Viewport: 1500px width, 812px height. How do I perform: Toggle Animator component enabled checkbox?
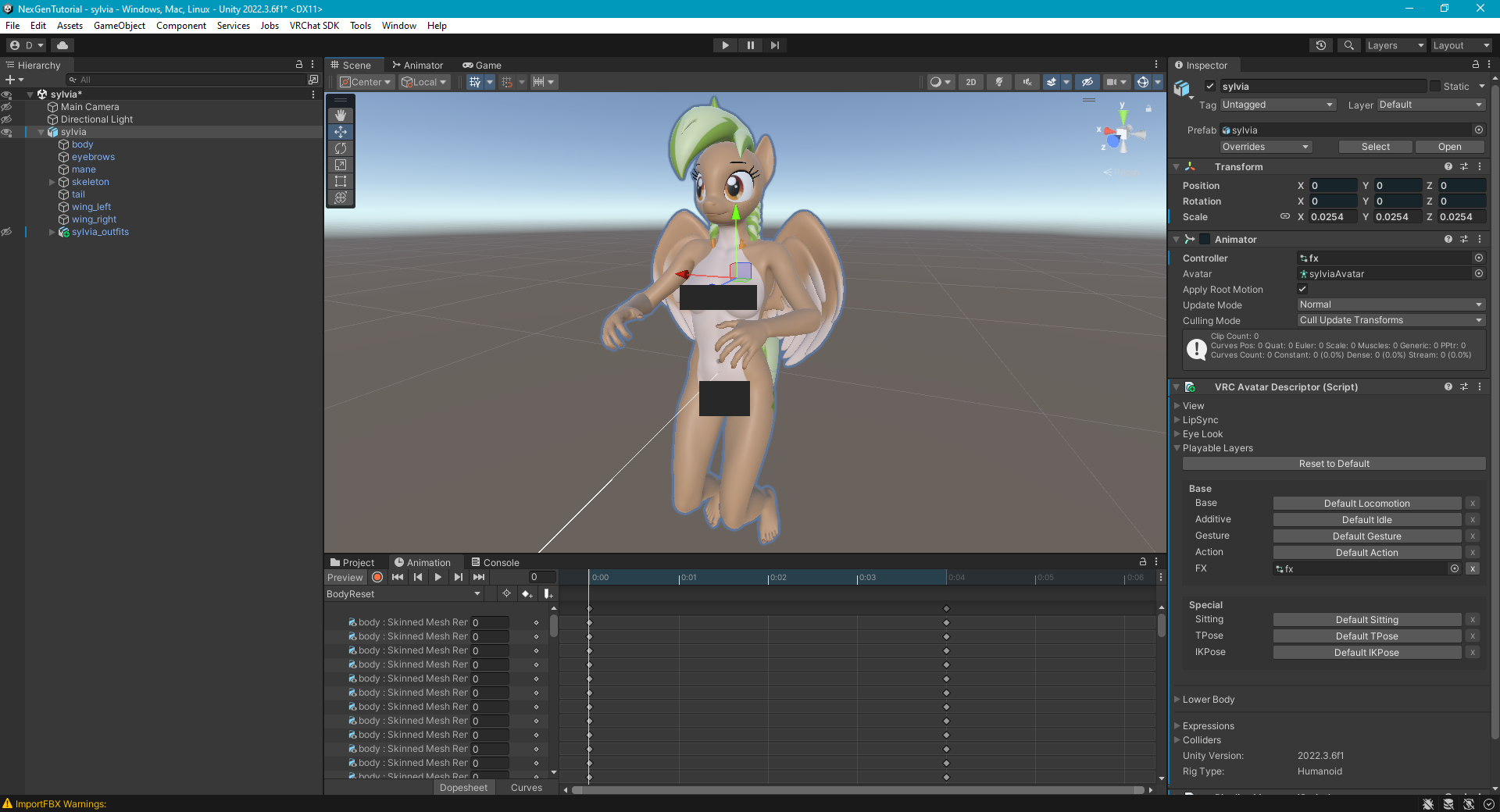point(1205,239)
